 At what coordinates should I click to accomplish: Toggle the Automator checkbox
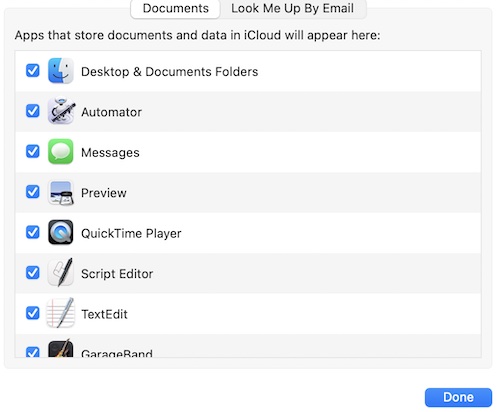[33, 111]
